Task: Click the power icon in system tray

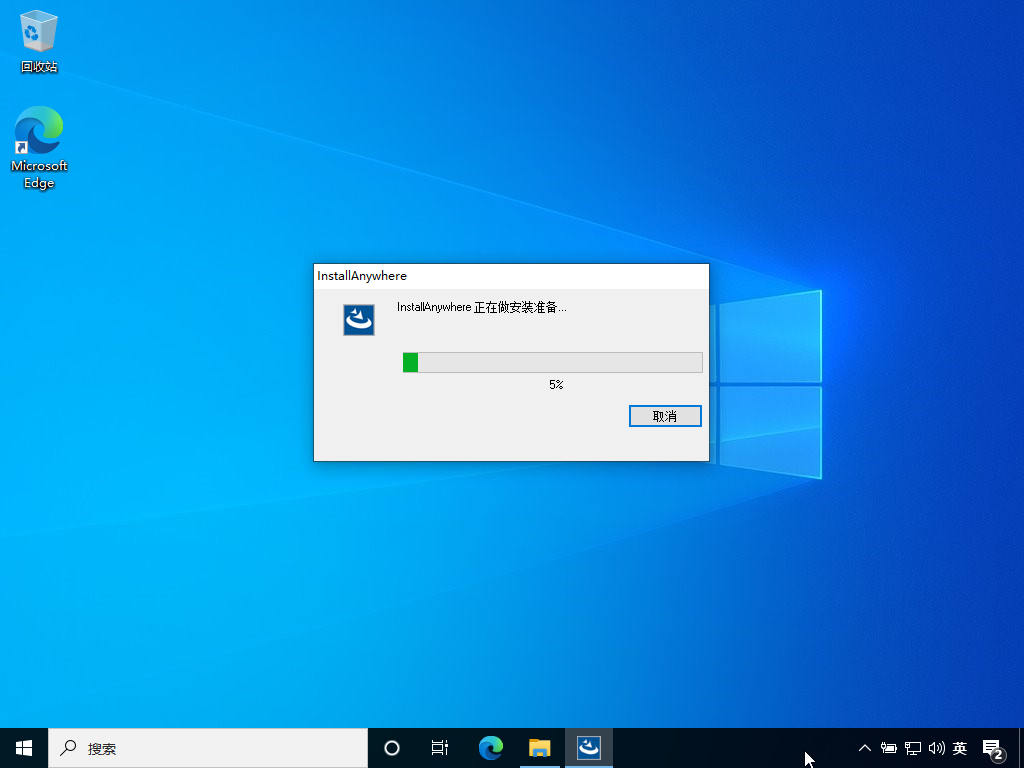Action: pos(888,748)
